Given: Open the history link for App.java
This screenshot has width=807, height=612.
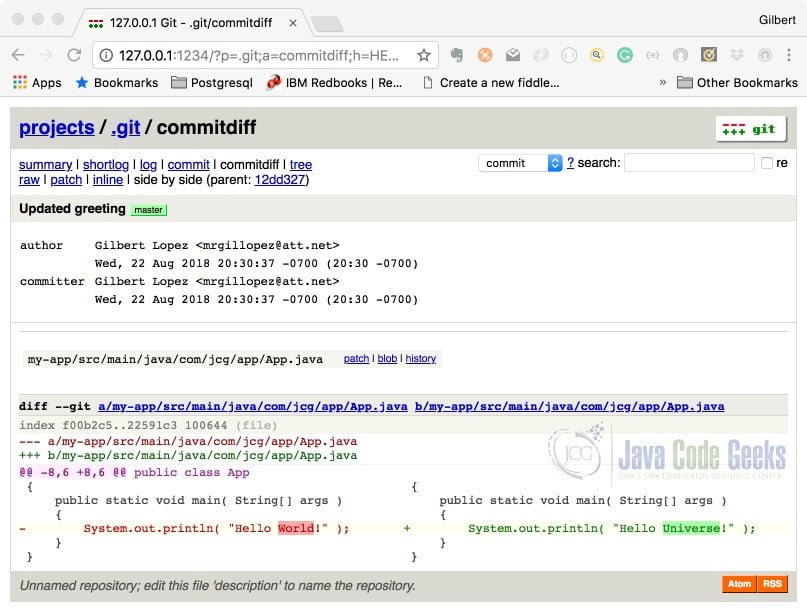Looking at the screenshot, I should click(x=420, y=358).
